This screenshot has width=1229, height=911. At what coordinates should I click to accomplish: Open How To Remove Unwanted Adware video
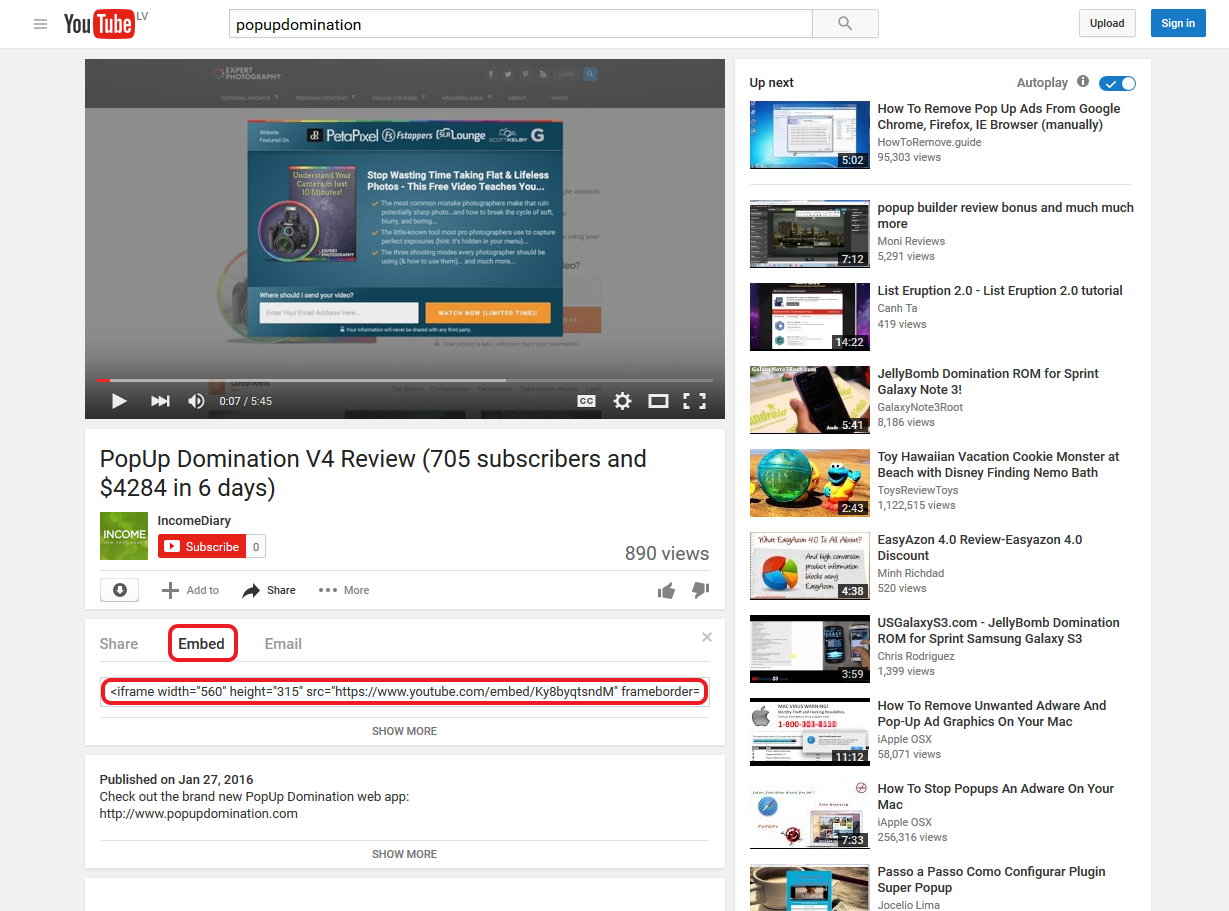point(992,714)
